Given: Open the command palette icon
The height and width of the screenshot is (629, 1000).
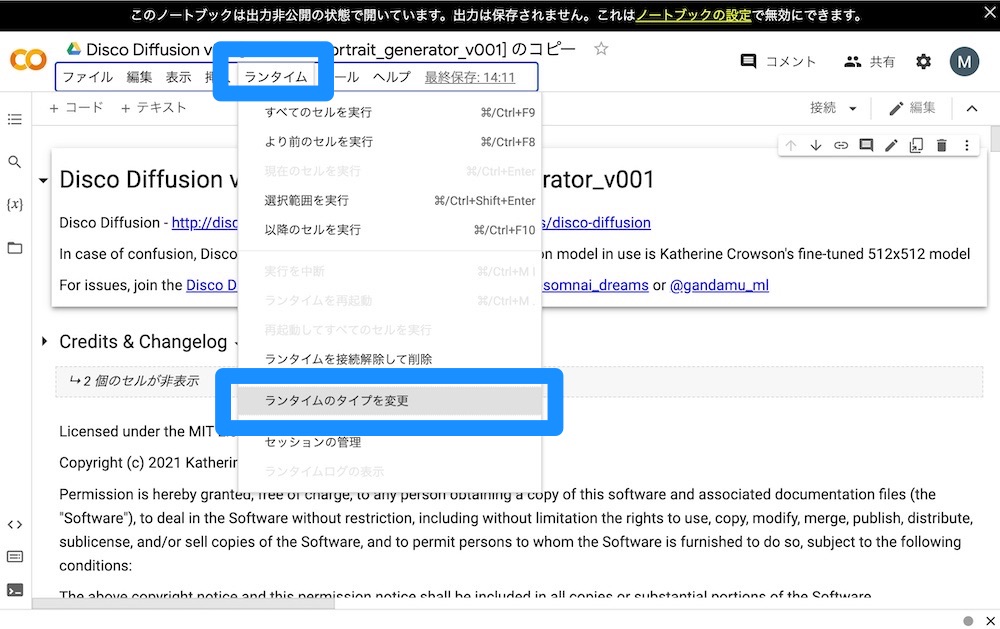Looking at the screenshot, I should point(15,556).
